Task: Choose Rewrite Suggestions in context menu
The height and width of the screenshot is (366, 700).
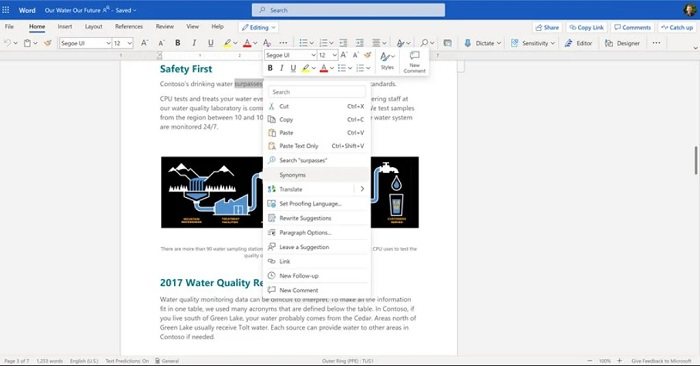Action: (x=317, y=218)
